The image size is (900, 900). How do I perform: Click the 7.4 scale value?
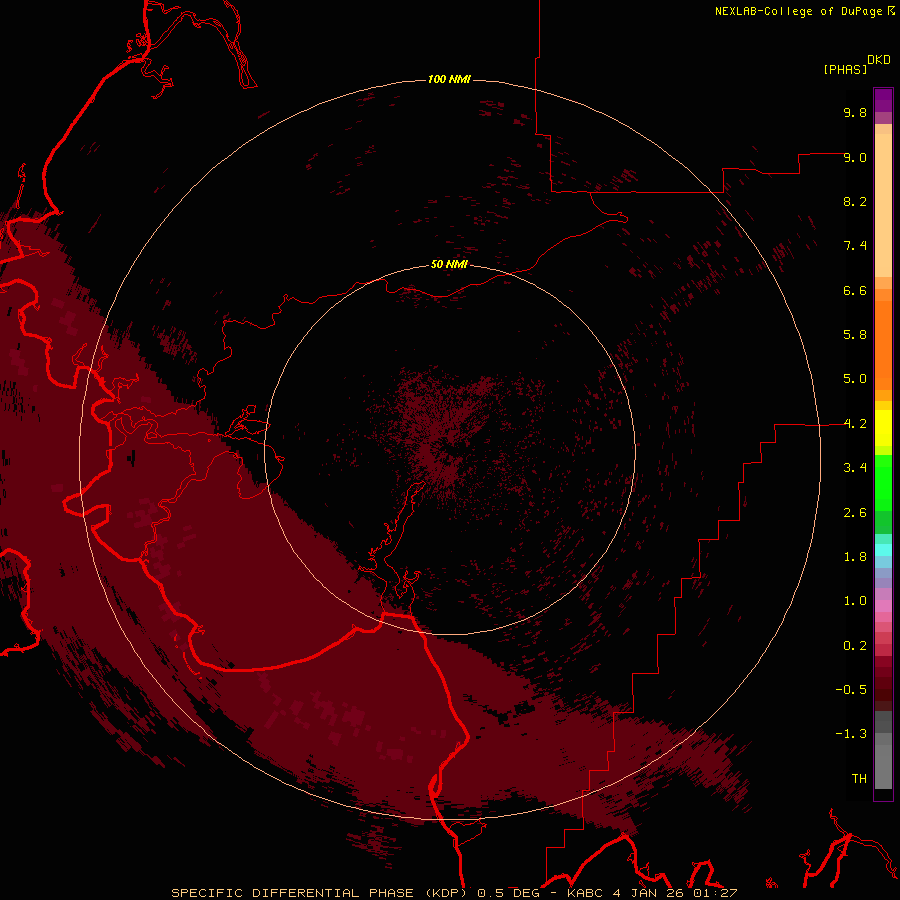coord(855,246)
